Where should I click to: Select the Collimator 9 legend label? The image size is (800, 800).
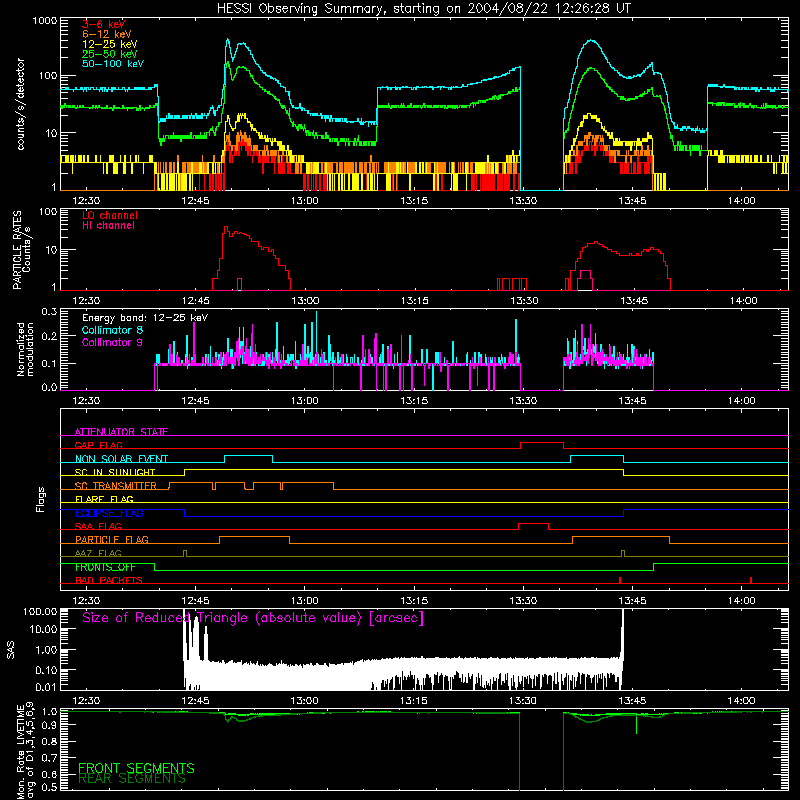click(112, 342)
